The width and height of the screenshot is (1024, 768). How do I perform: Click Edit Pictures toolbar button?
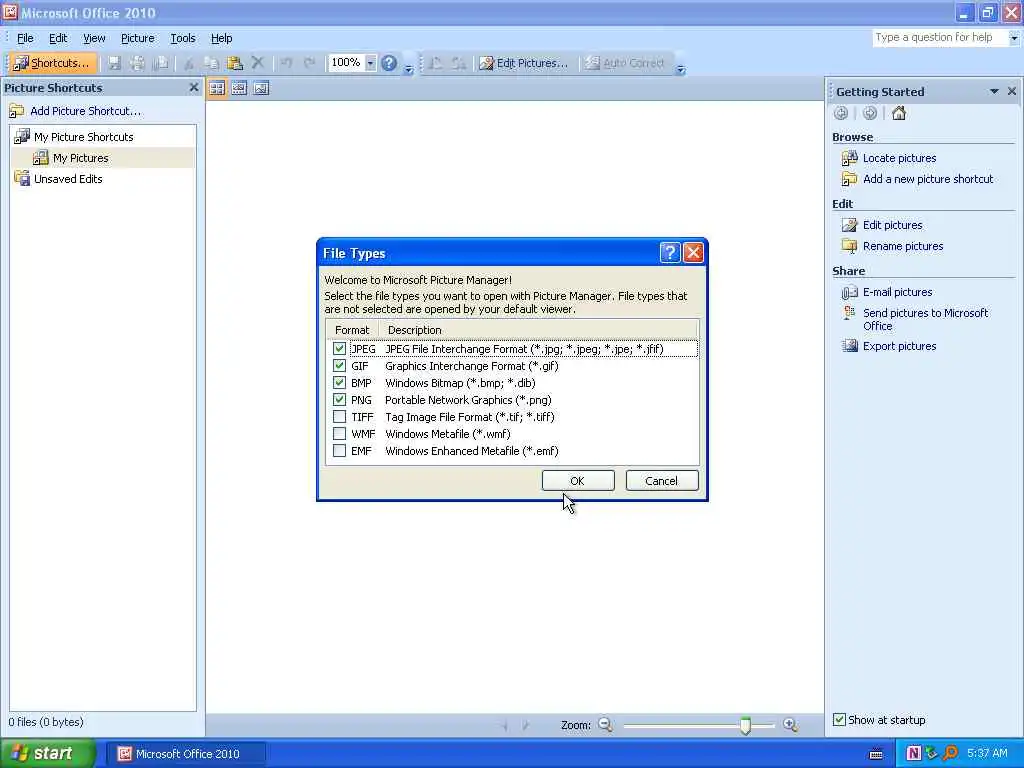524,63
